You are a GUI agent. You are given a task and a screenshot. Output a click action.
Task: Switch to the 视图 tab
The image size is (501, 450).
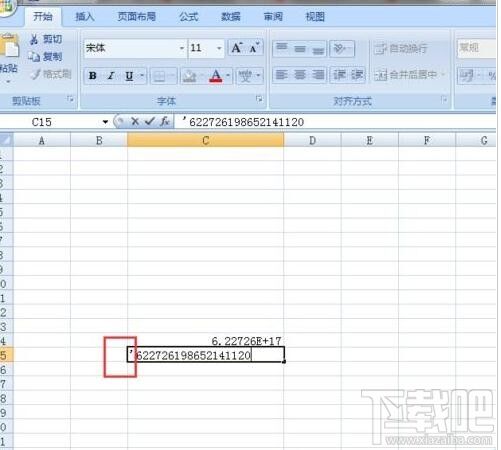[315, 17]
